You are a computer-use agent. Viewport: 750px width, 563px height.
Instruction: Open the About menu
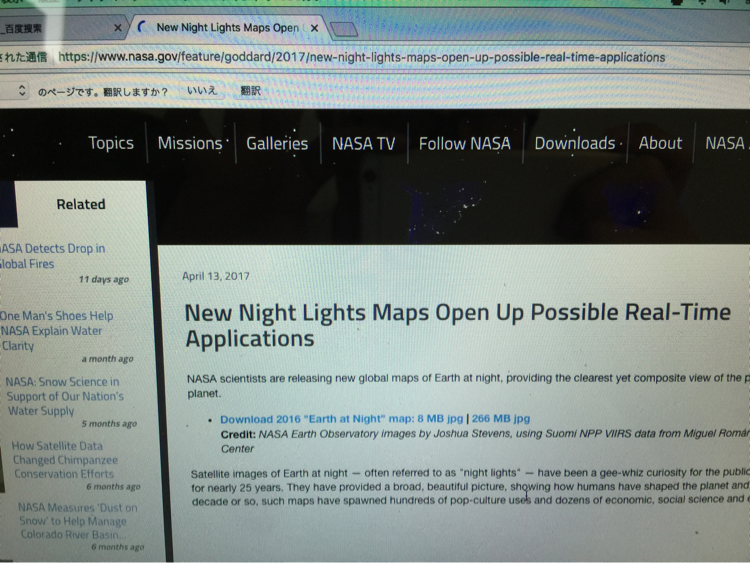[x=660, y=143]
